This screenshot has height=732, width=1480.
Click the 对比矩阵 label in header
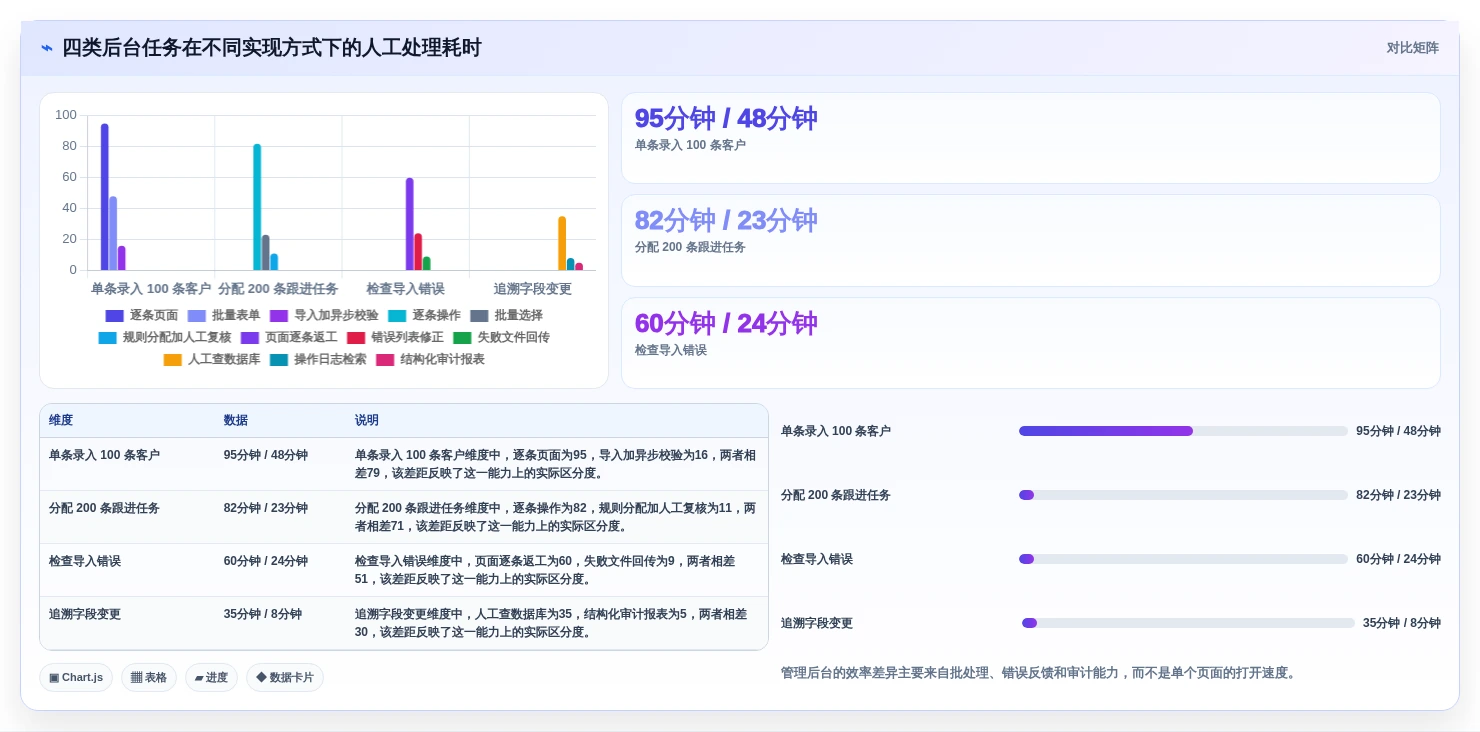[1412, 48]
